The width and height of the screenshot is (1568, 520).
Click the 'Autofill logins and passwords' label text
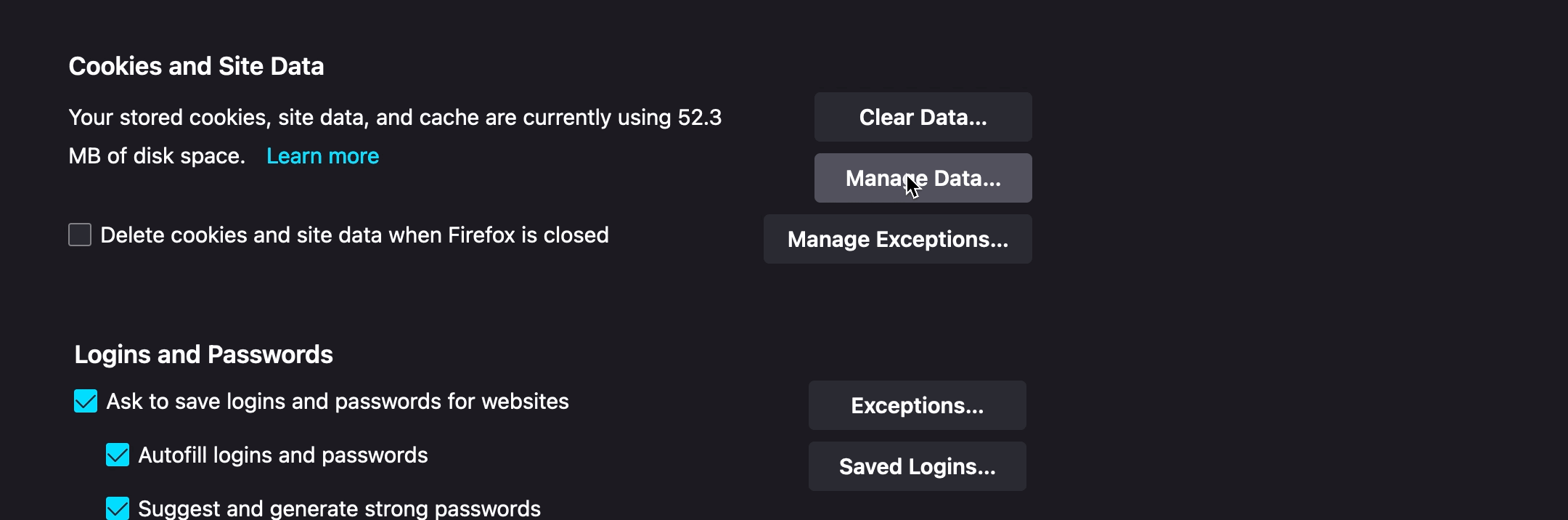[283, 455]
